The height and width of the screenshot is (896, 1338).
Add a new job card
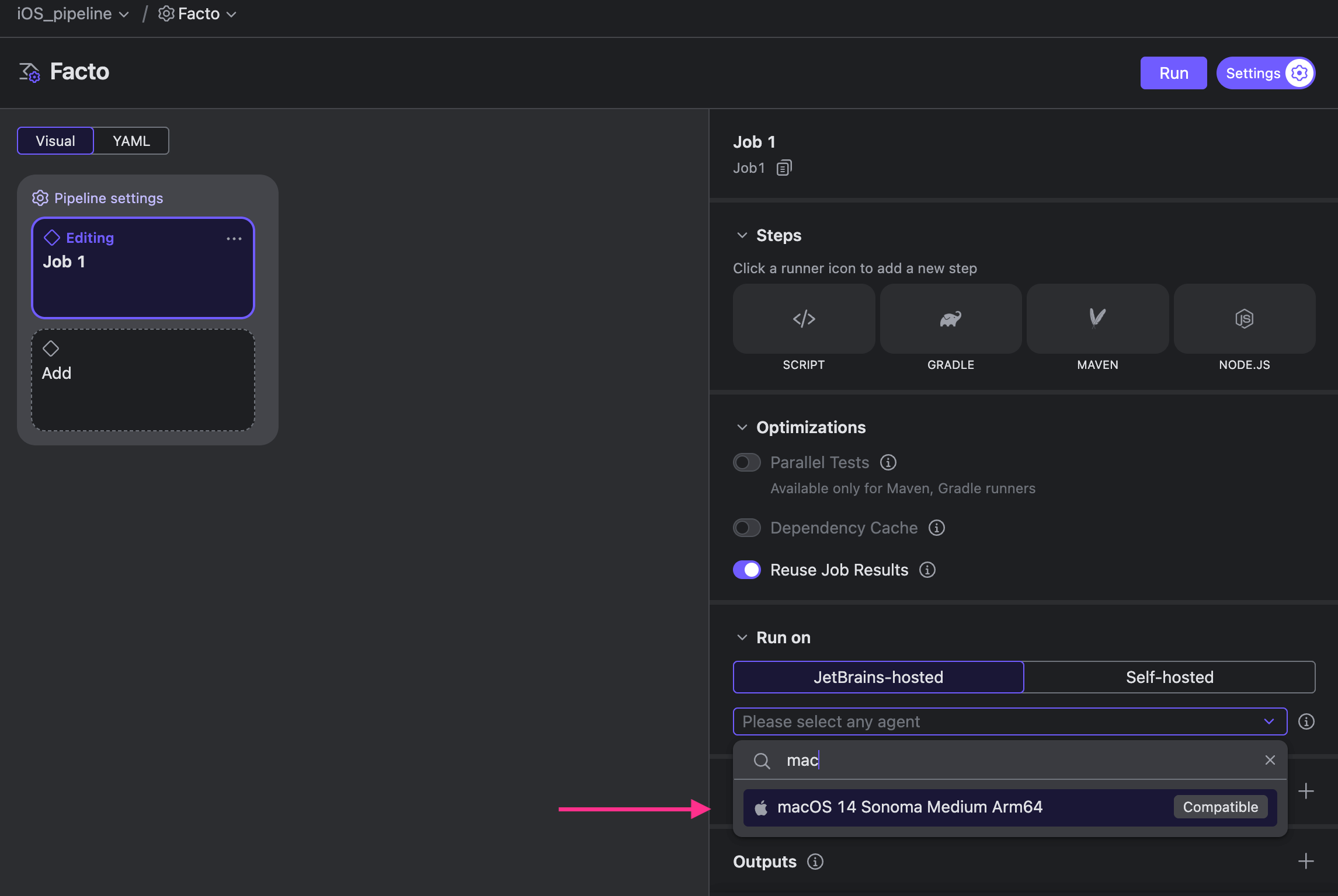143,380
